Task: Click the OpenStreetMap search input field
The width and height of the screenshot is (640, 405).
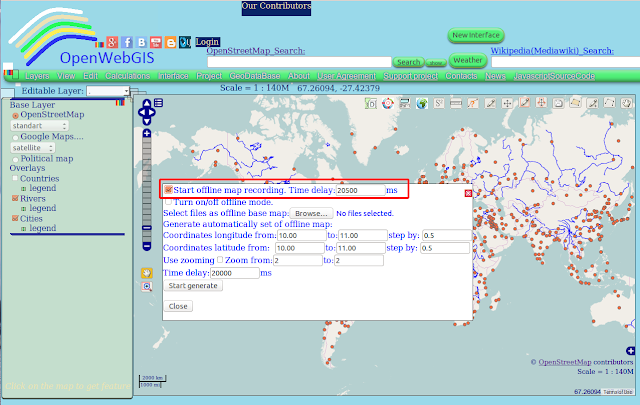Action: (299, 62)
